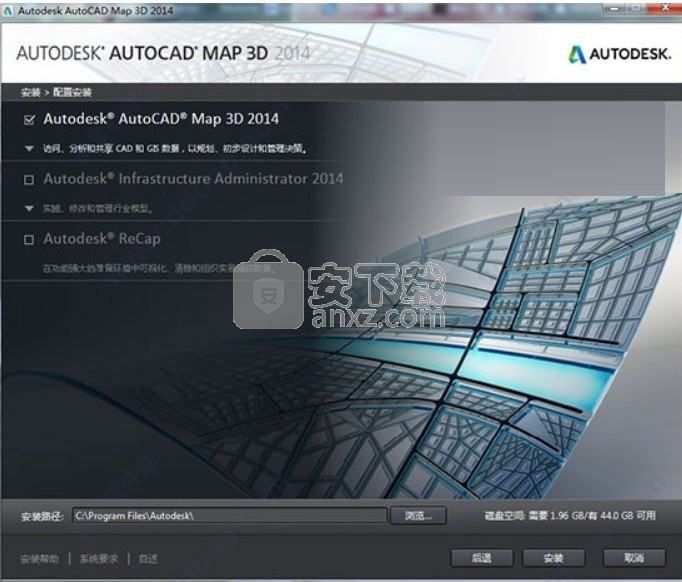Select Autodesk AutoCAD Map 3D 2014 title
This screenshot has width=682, height=582.
pyautogui.click(x=161, y=119)
